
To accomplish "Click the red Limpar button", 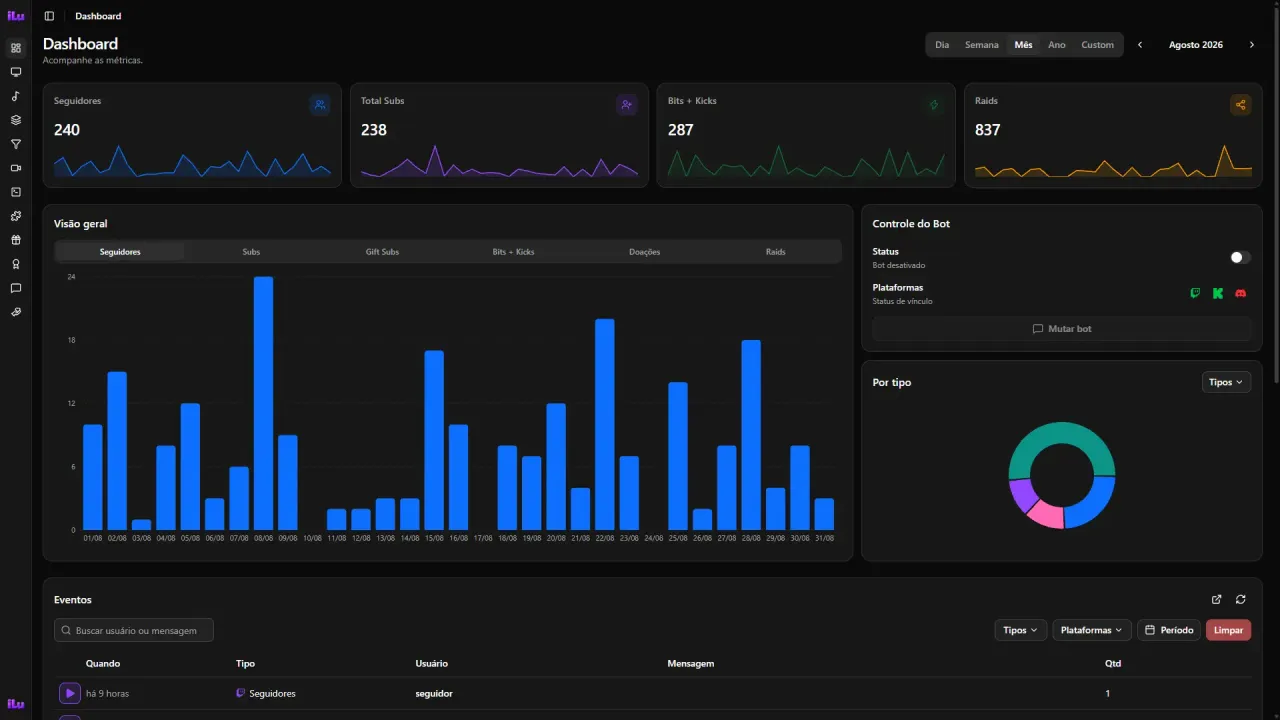I will (1228, 630).
